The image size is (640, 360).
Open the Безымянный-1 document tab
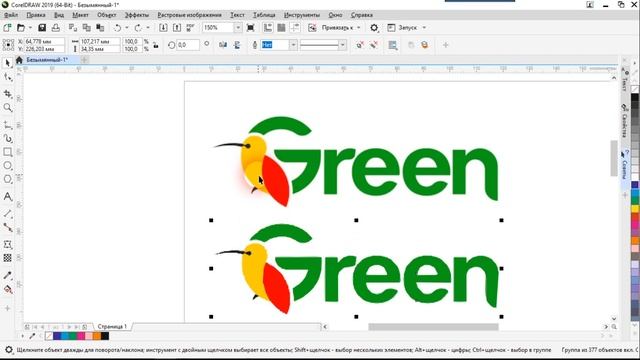pos(47,60)
